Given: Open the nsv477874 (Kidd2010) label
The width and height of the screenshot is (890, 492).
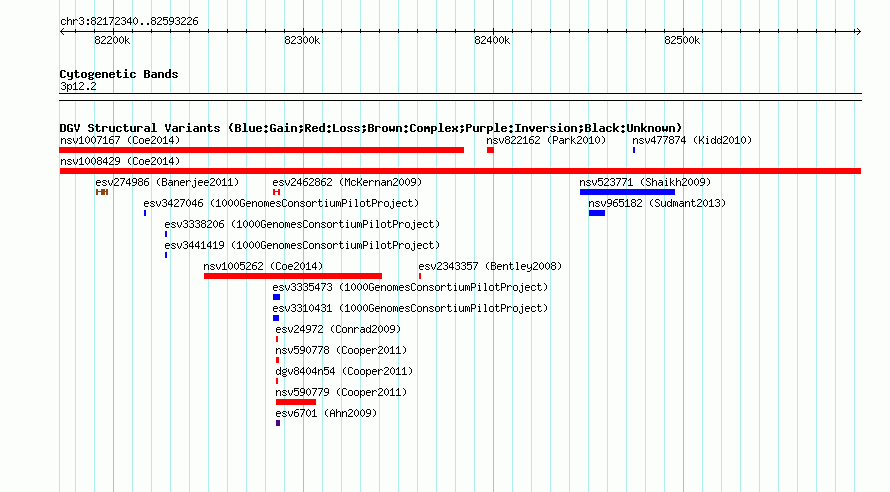Looking at the screenshot, I should pyautogui.click(x=692, y=140).
